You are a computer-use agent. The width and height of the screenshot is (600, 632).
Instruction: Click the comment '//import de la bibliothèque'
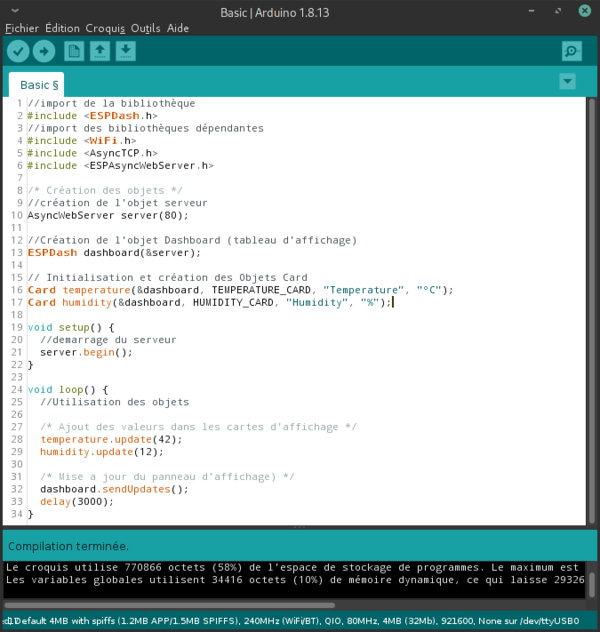point(111,103)
